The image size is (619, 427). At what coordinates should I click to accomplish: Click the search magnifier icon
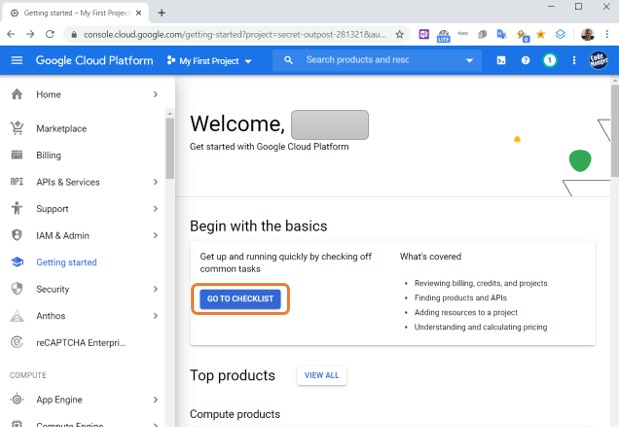click(289, 60)
